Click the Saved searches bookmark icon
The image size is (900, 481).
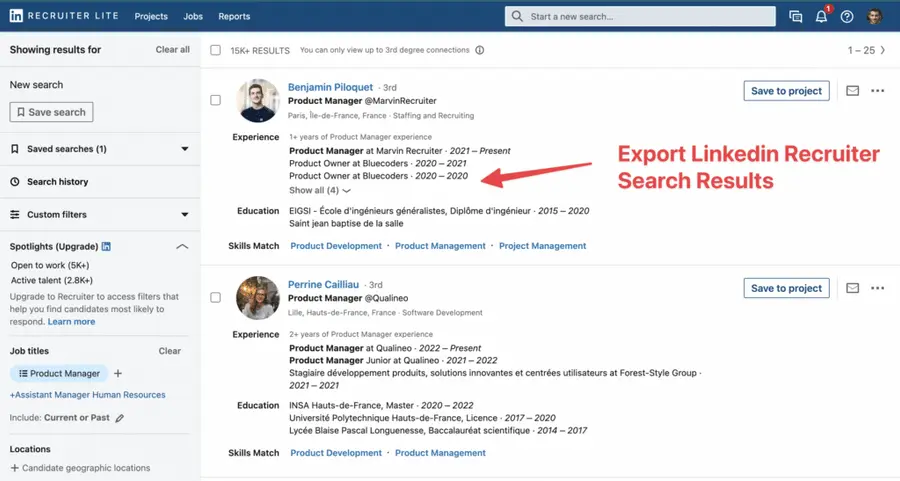click(15, 149)
